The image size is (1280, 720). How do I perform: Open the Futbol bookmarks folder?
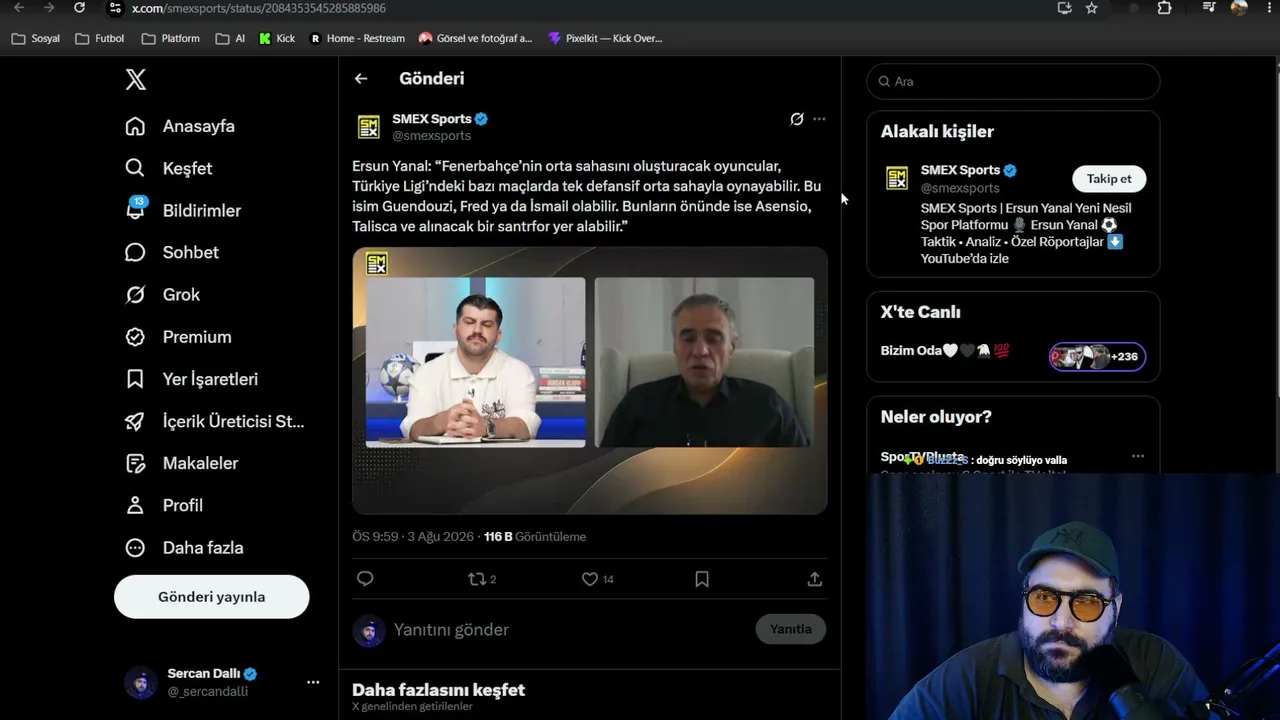coord(100,39)
